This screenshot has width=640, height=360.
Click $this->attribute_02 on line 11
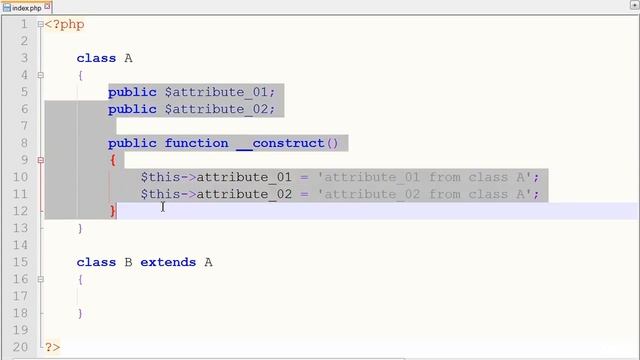(216, 194)
